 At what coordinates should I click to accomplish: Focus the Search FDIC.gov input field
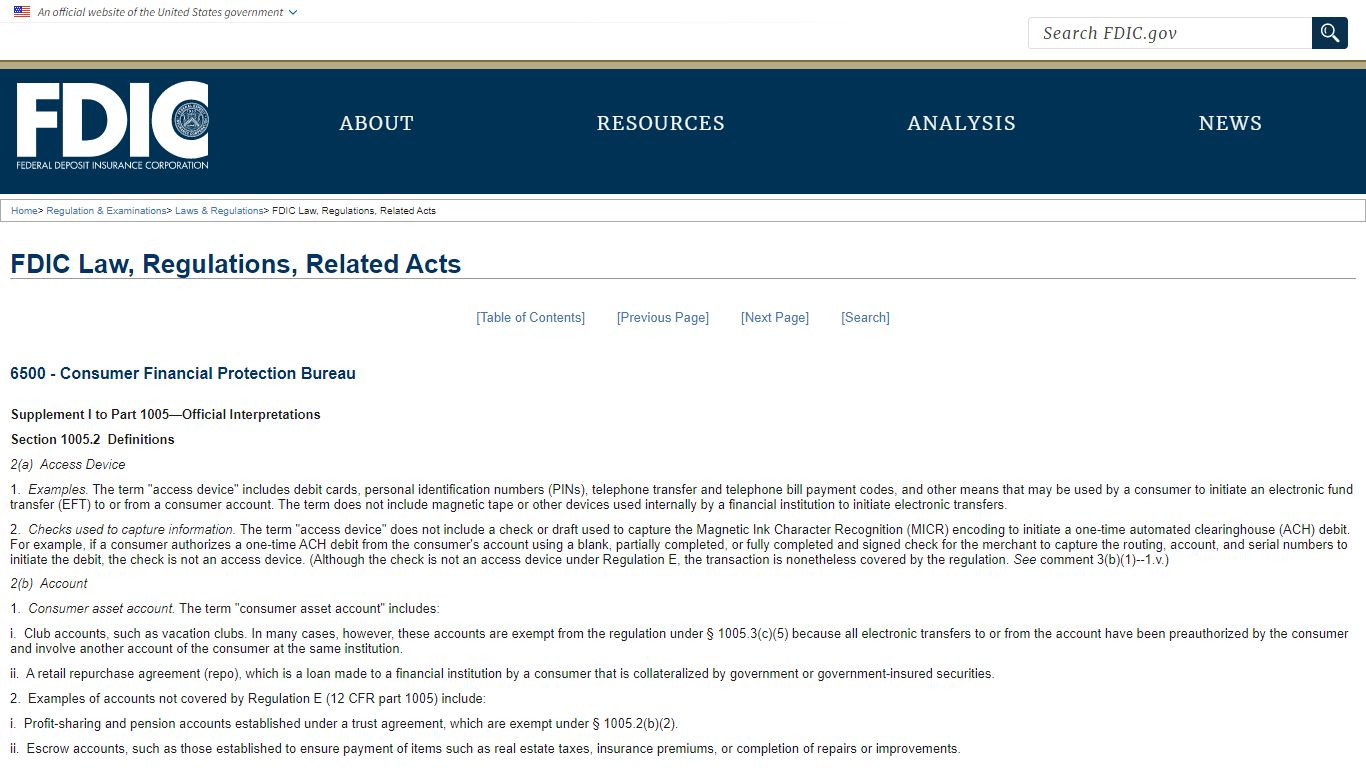1170,33
